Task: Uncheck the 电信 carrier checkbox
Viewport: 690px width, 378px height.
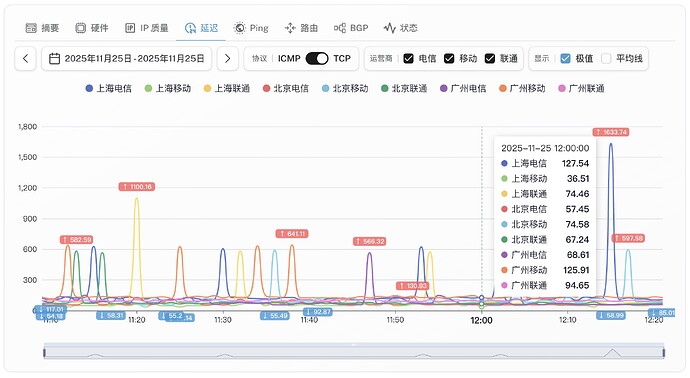Action: tap(408, 59)
